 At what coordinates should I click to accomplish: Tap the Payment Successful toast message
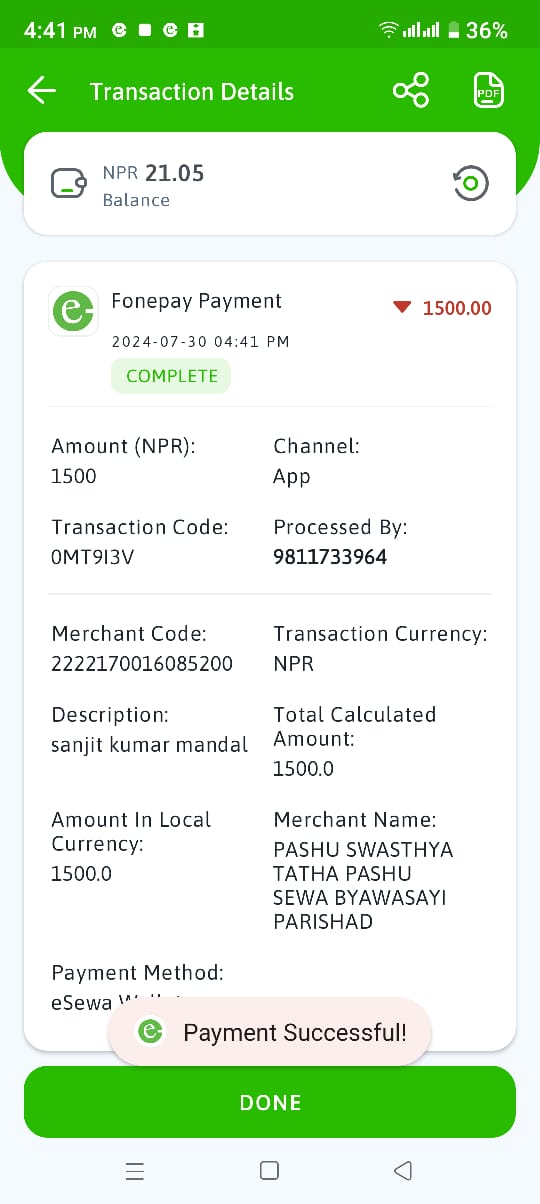point(269,1032)
